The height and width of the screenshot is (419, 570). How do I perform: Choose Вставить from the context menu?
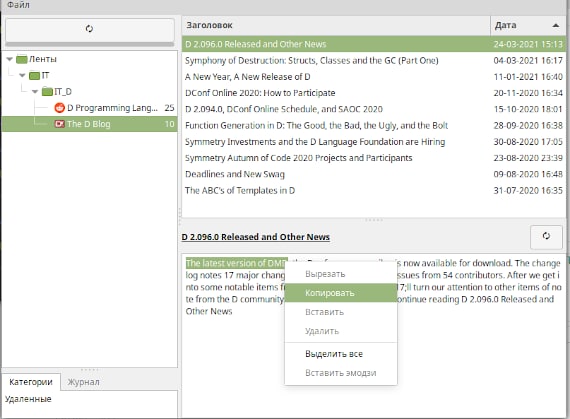tap(341, 312)
